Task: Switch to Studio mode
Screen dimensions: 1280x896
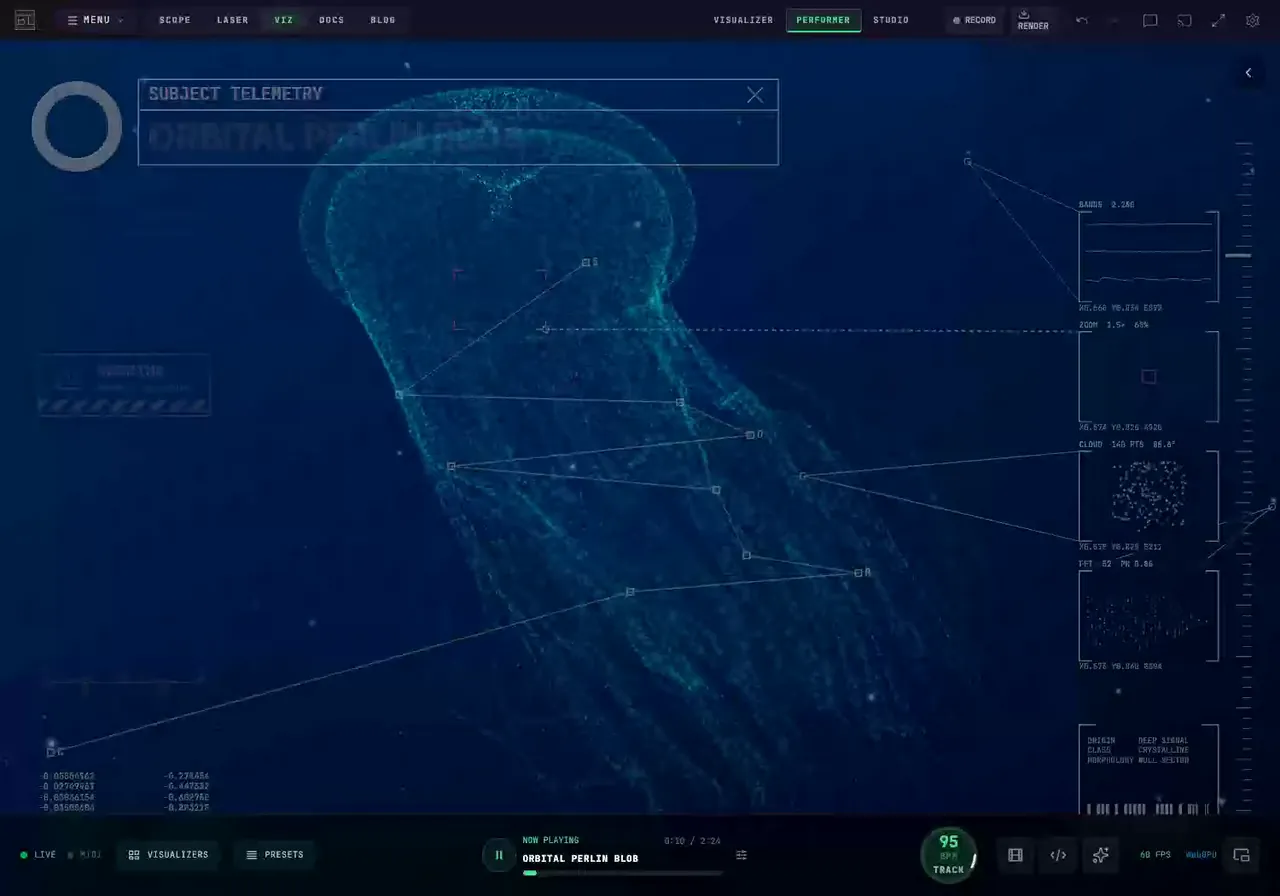Action: coord(891,20)
